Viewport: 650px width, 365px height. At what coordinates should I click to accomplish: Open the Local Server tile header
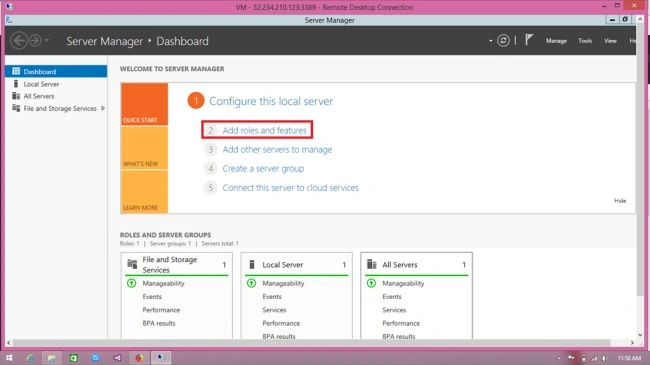coord(296,265)
